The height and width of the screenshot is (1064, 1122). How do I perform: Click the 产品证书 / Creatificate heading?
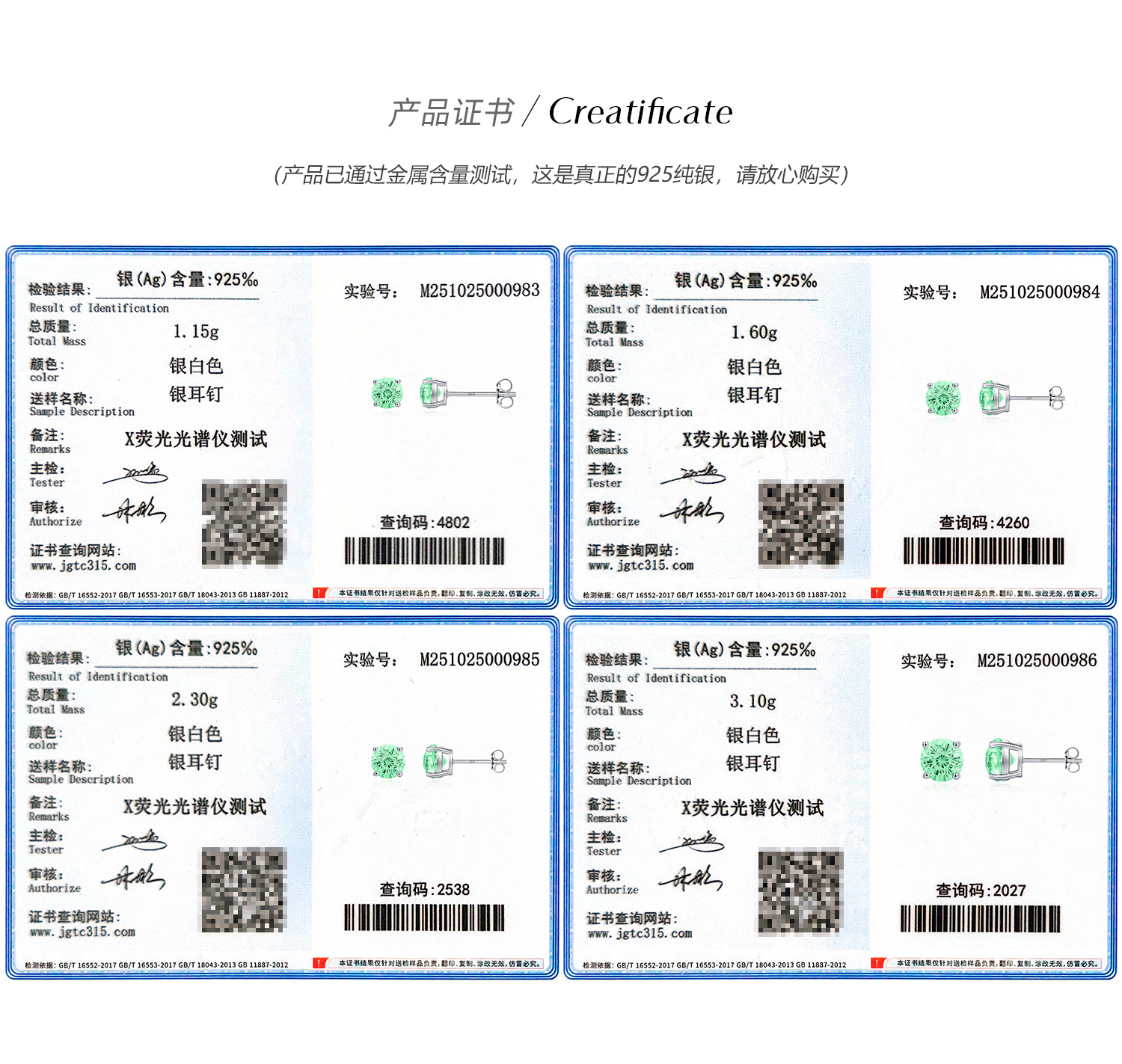pos(560,112)
